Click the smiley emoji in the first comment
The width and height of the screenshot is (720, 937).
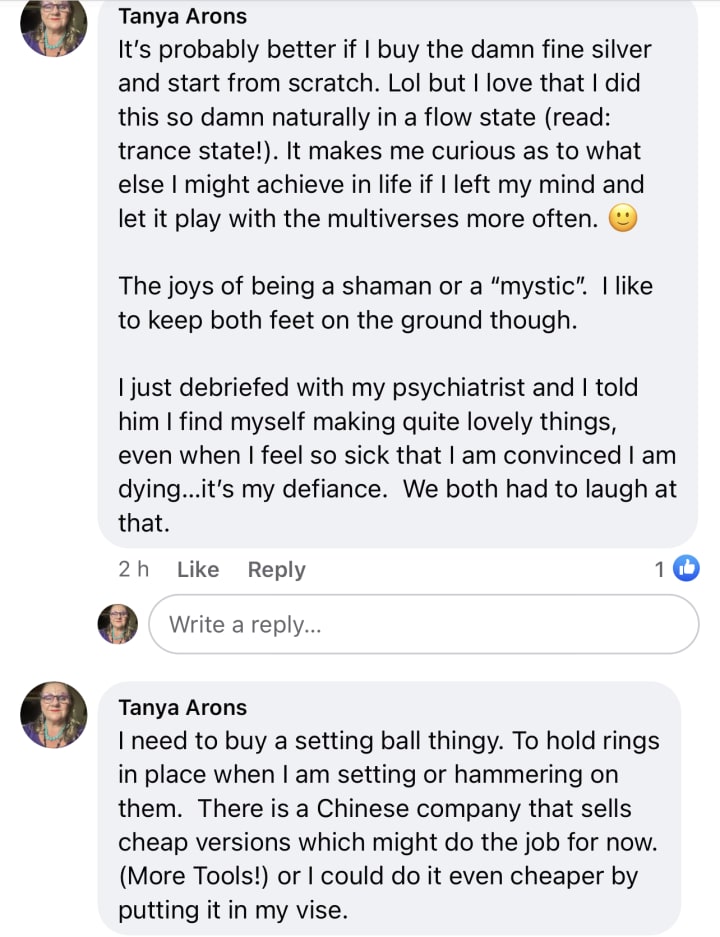pyautogui.click(x=622, y=218)
